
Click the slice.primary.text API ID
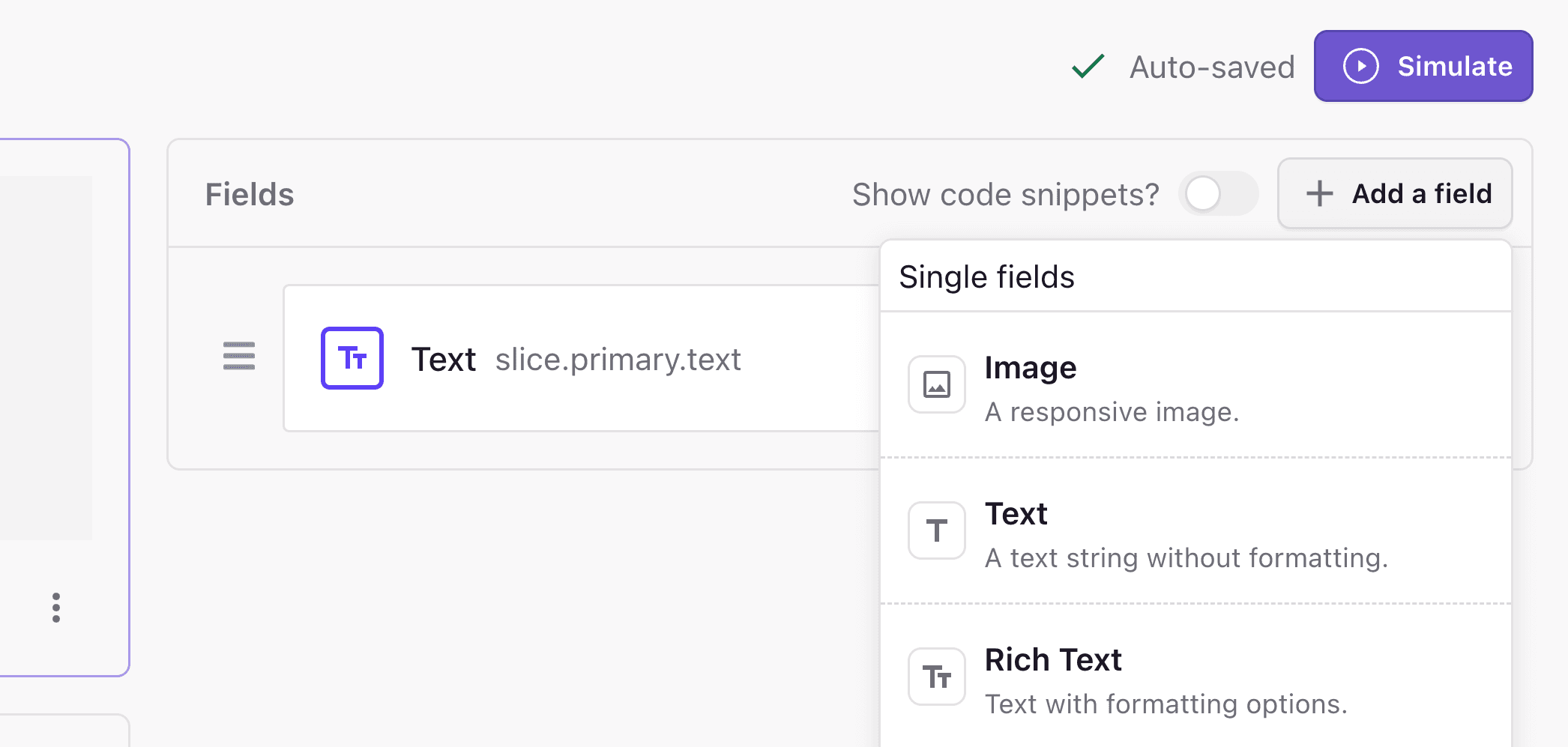(x=618, y=360)
